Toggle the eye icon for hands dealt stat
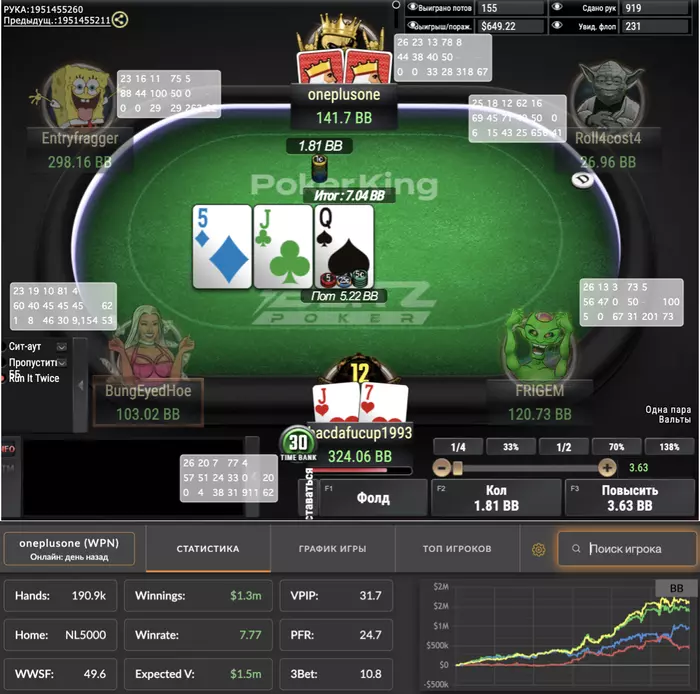This screenshot has width=700, height=694. click(557, 7)
